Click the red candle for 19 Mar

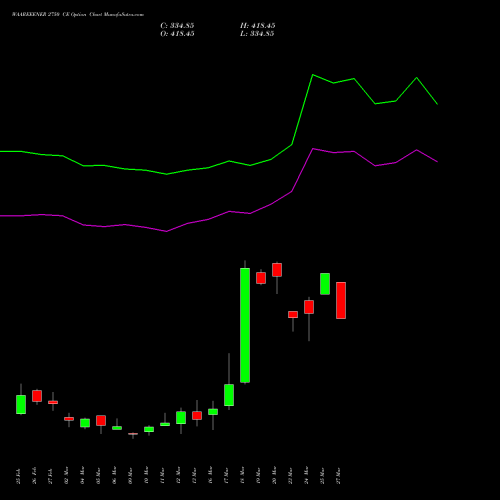pos(261,278)
